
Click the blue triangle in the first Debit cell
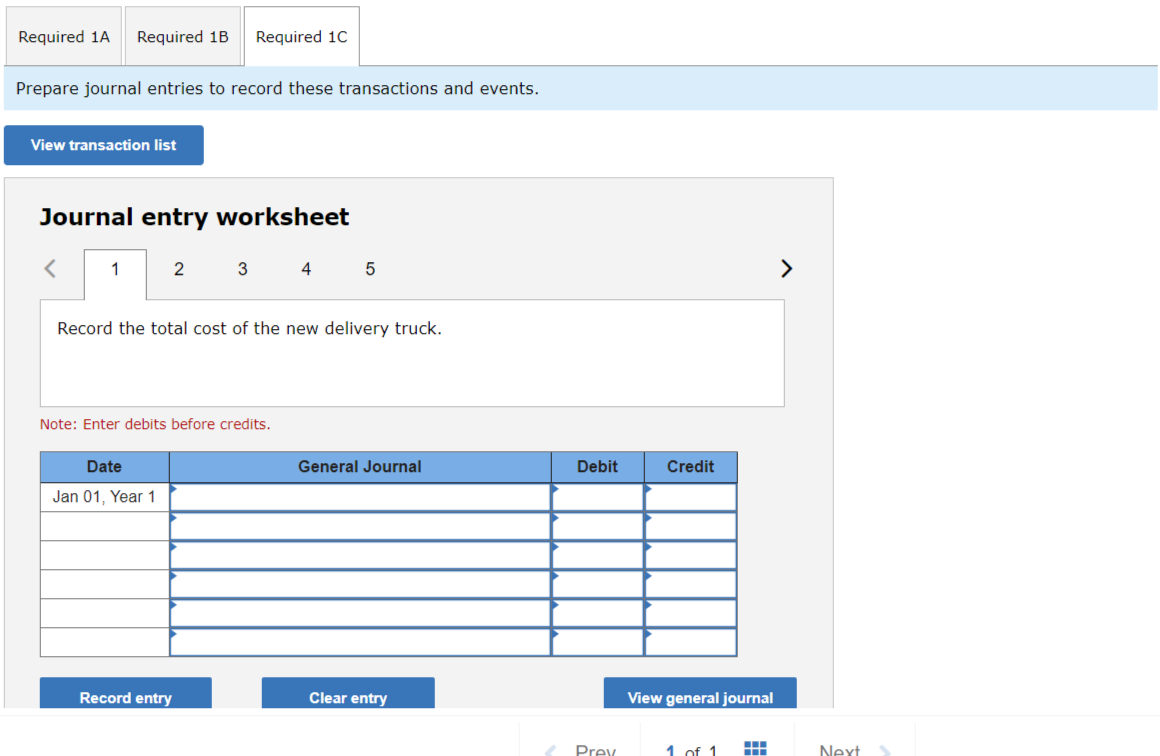tap(554, 490)
